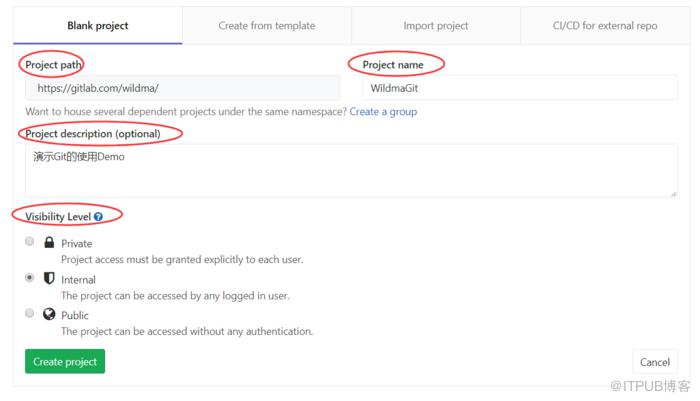
Task: Cancel the new project form
Action: 655,362
